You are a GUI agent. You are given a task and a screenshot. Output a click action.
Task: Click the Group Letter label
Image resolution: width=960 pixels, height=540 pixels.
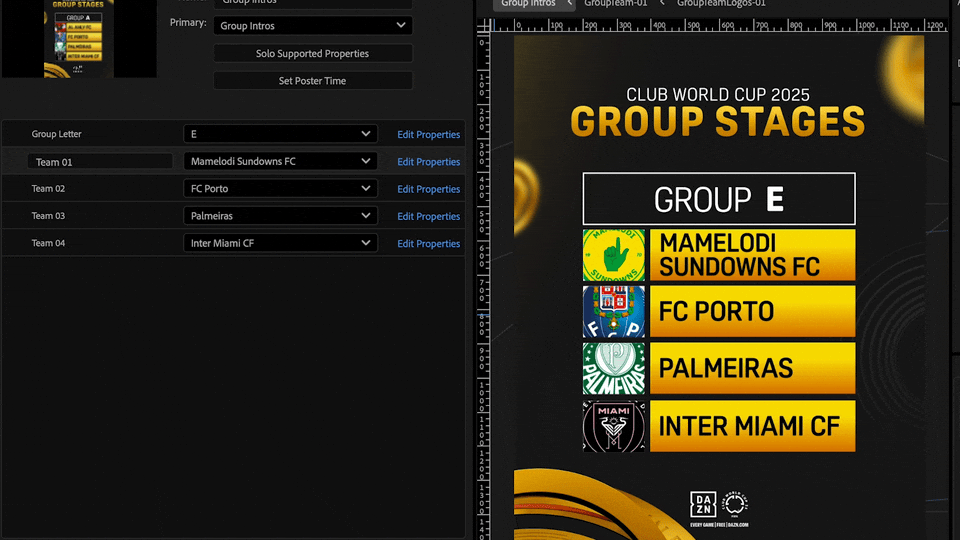(56, 134)
